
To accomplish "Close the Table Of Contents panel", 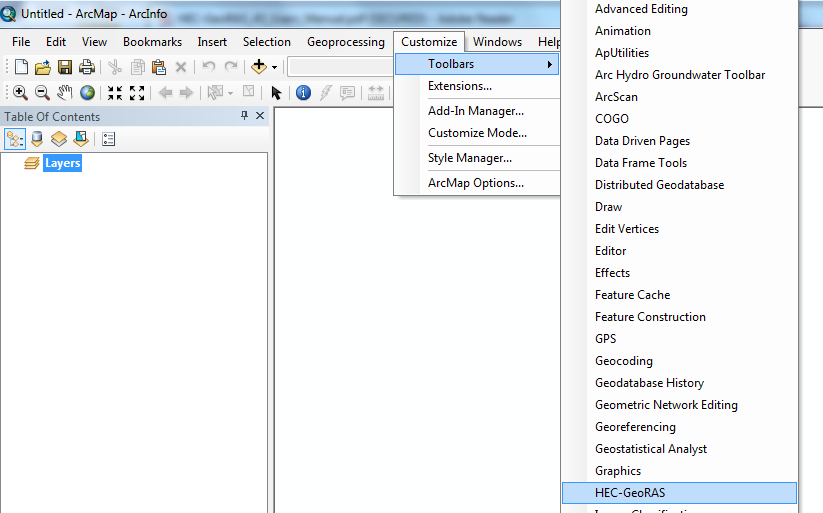I will (x=261, y=117).
